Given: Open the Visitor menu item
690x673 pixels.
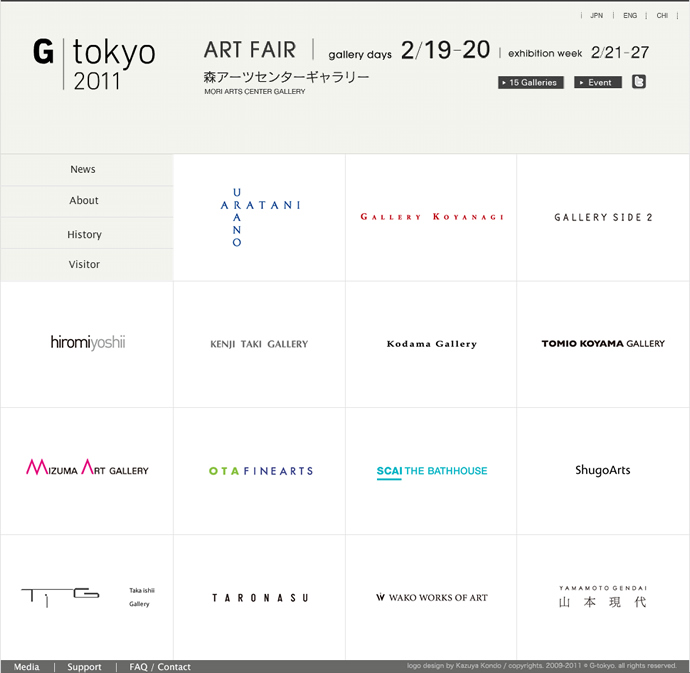Looking at the screenshot, I should tap(87, 265).
